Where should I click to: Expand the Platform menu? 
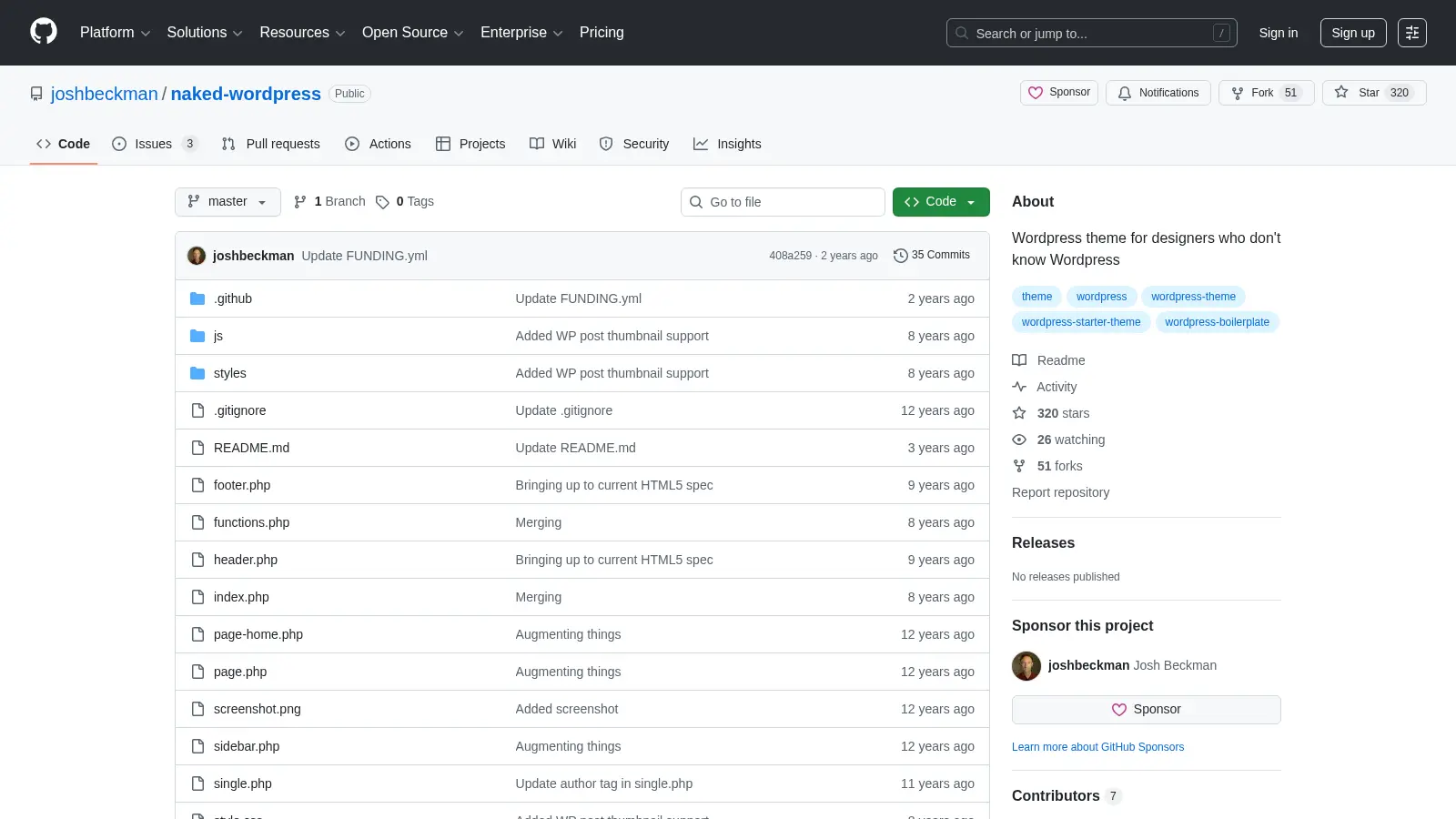coord(115,33)
